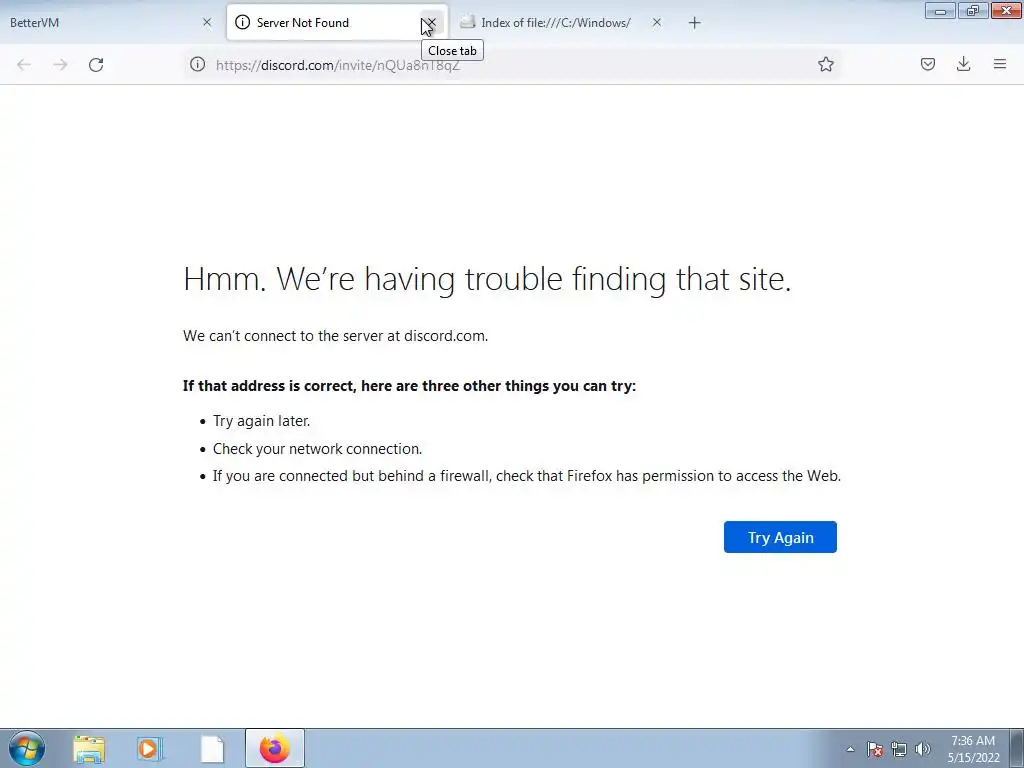Close the BetterVM tab
Viewport: 1024px width, 768px height.
pyautogui.click(x=207, y=23)
